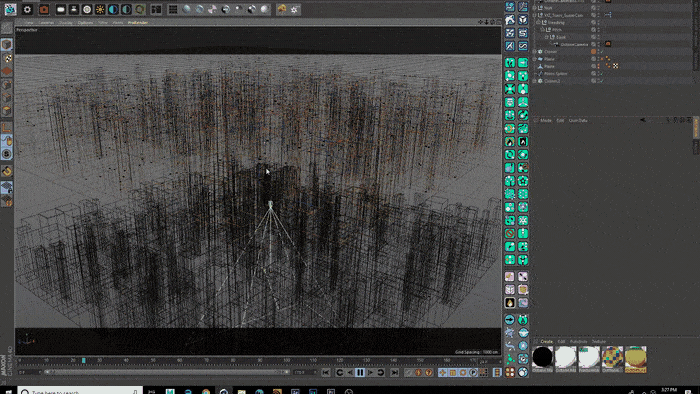Image resolution: width=700 pixels, height=394 pixels.
Task: Open the viewport View menu
Action: coord(29,22)
